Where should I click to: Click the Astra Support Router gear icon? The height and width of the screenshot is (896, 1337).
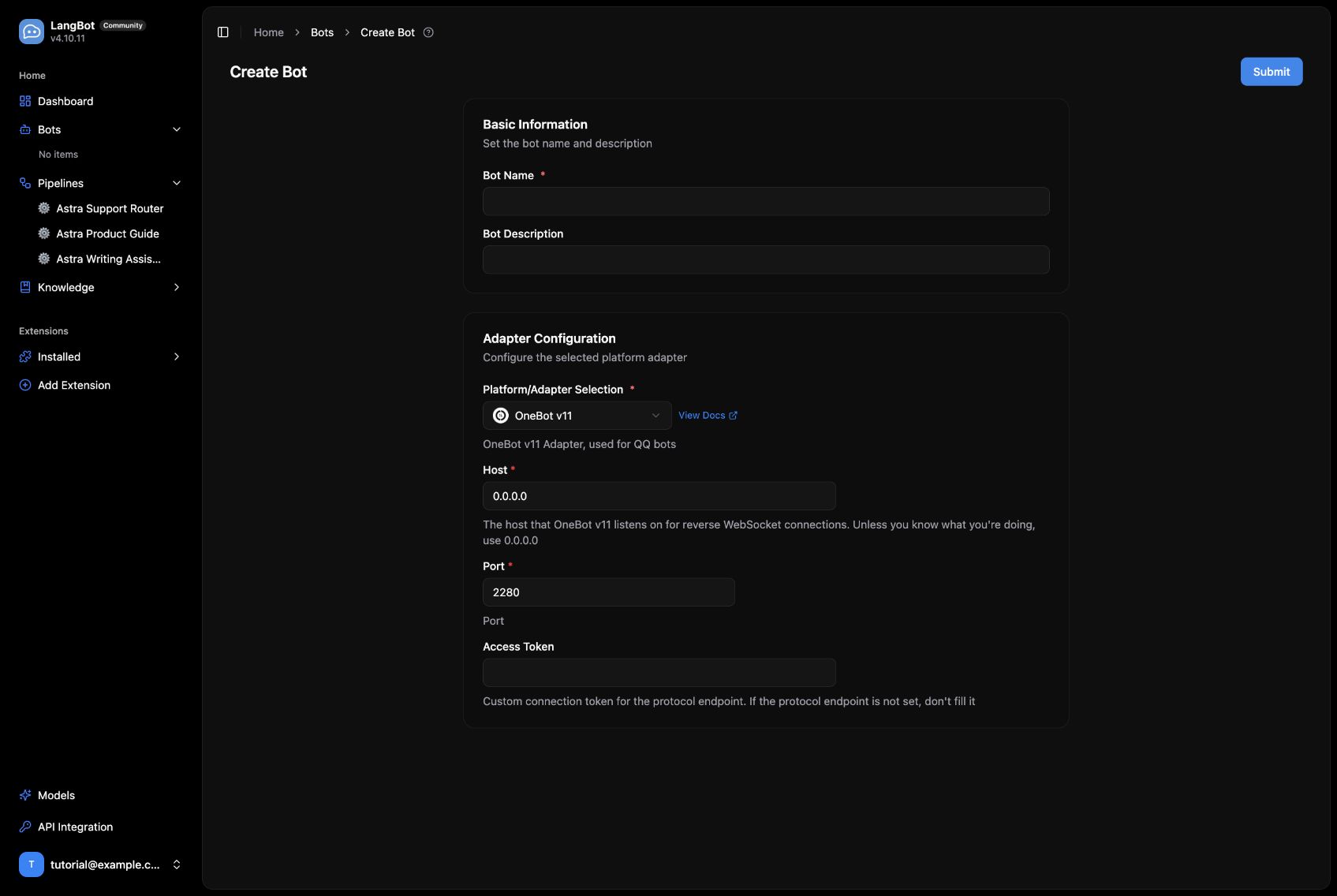pos(44,208)
